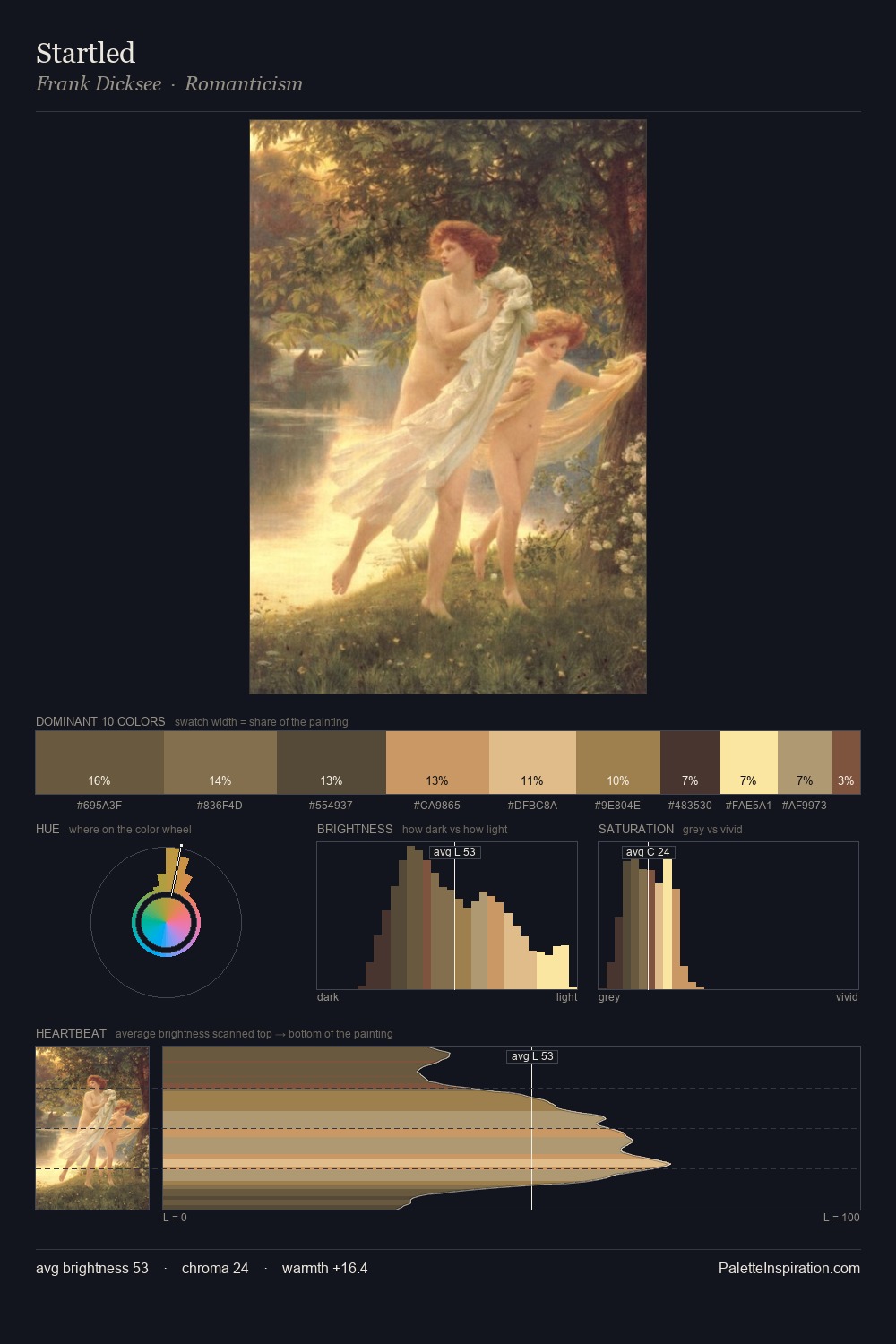The width and height of the screenshot is (896, 1344).
Task: Click the BRIGHTNESS section heading
Action: point(355,829)
